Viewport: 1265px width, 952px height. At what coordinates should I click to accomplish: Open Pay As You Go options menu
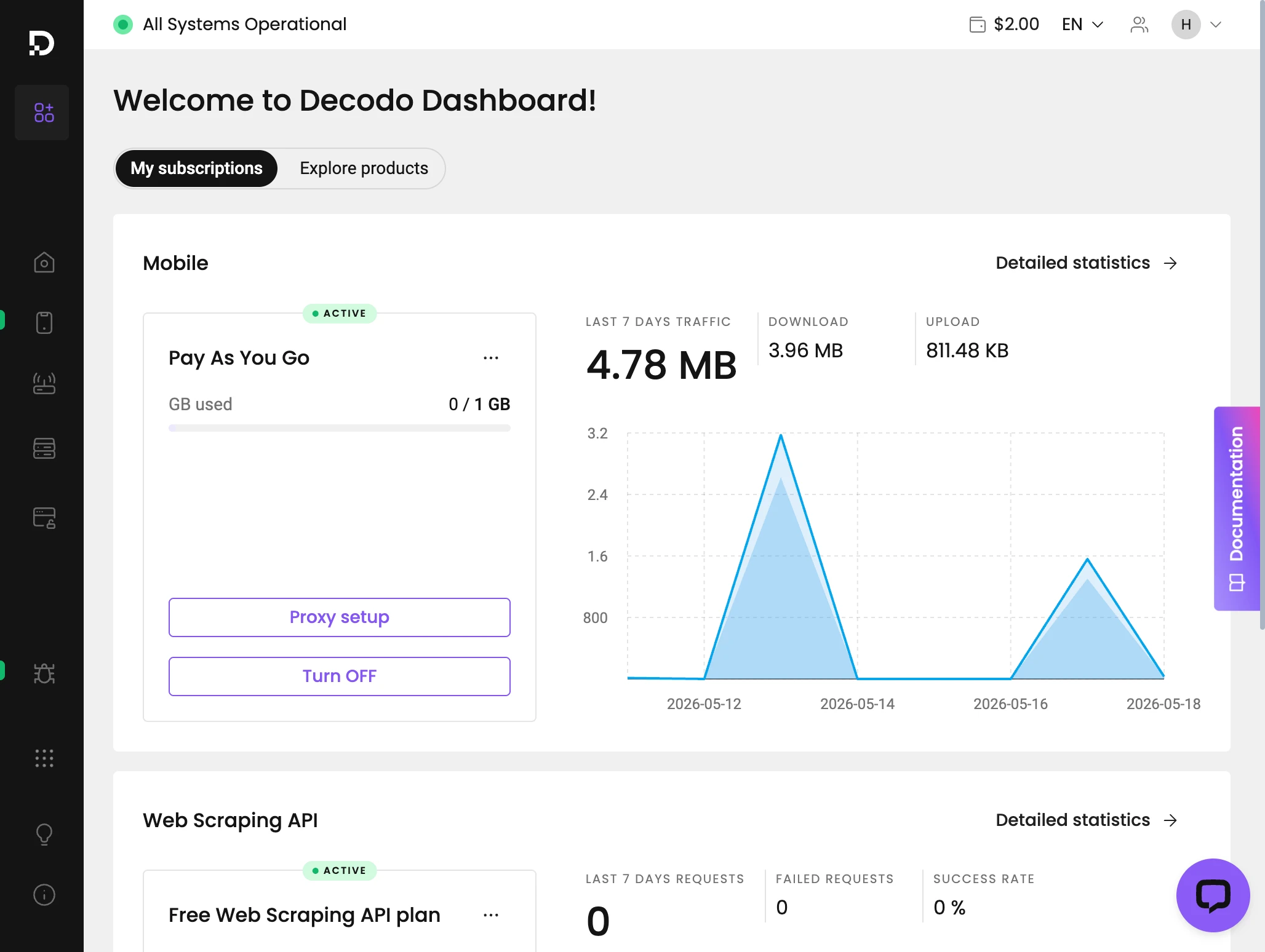click(x=491, y=358)
